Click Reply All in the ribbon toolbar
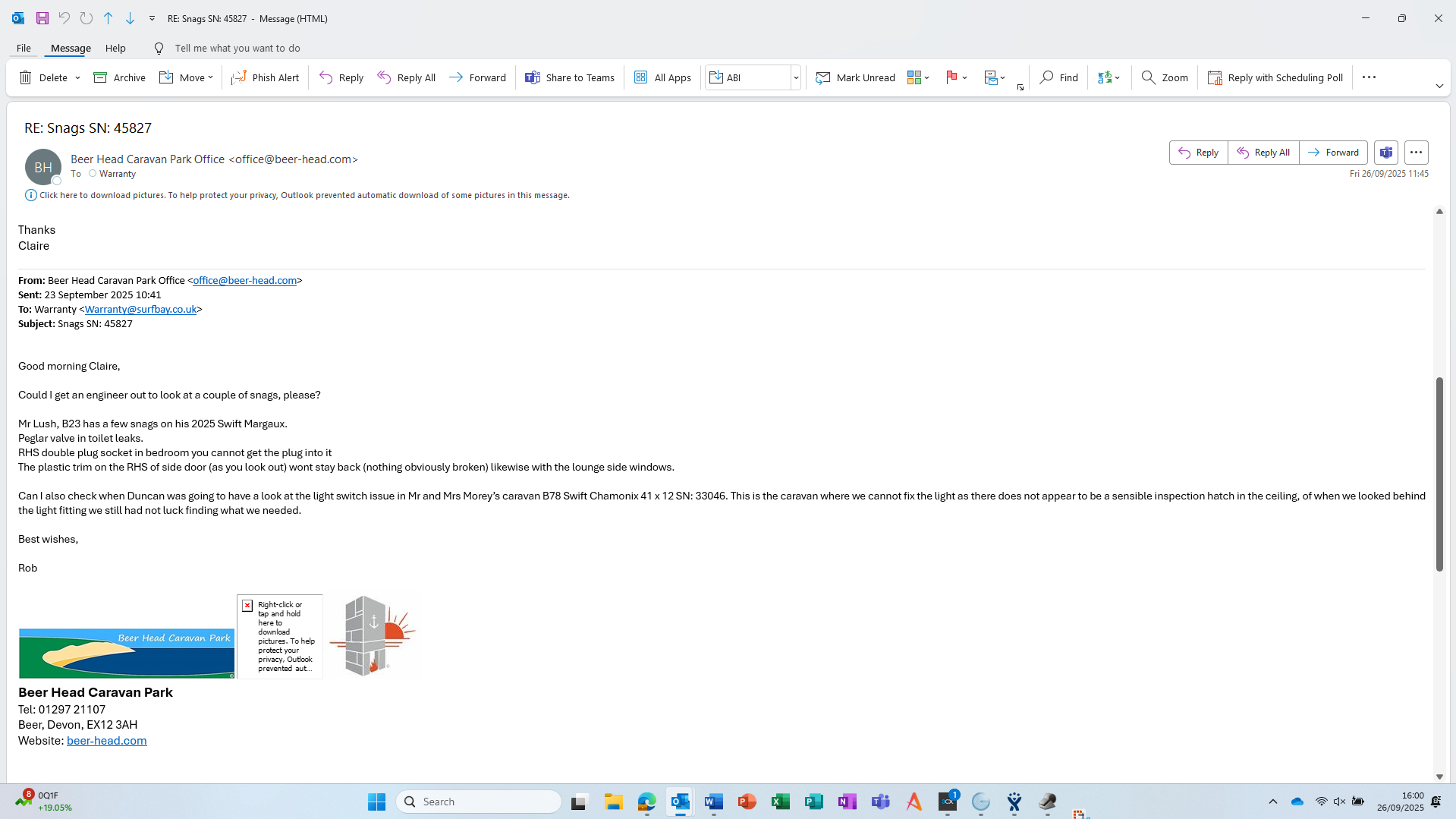 (x=407, y=77)
